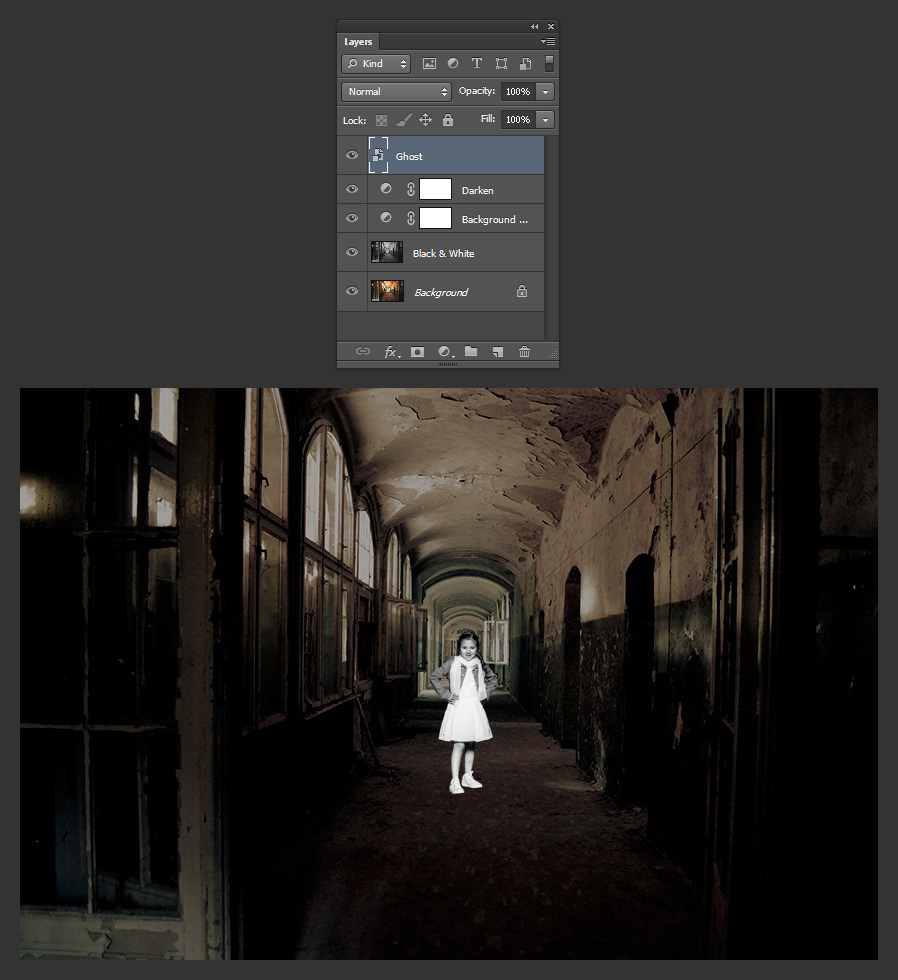Open the Fill slider arrow
Viewport: 898px width, 980px height.
pos(546,119)
